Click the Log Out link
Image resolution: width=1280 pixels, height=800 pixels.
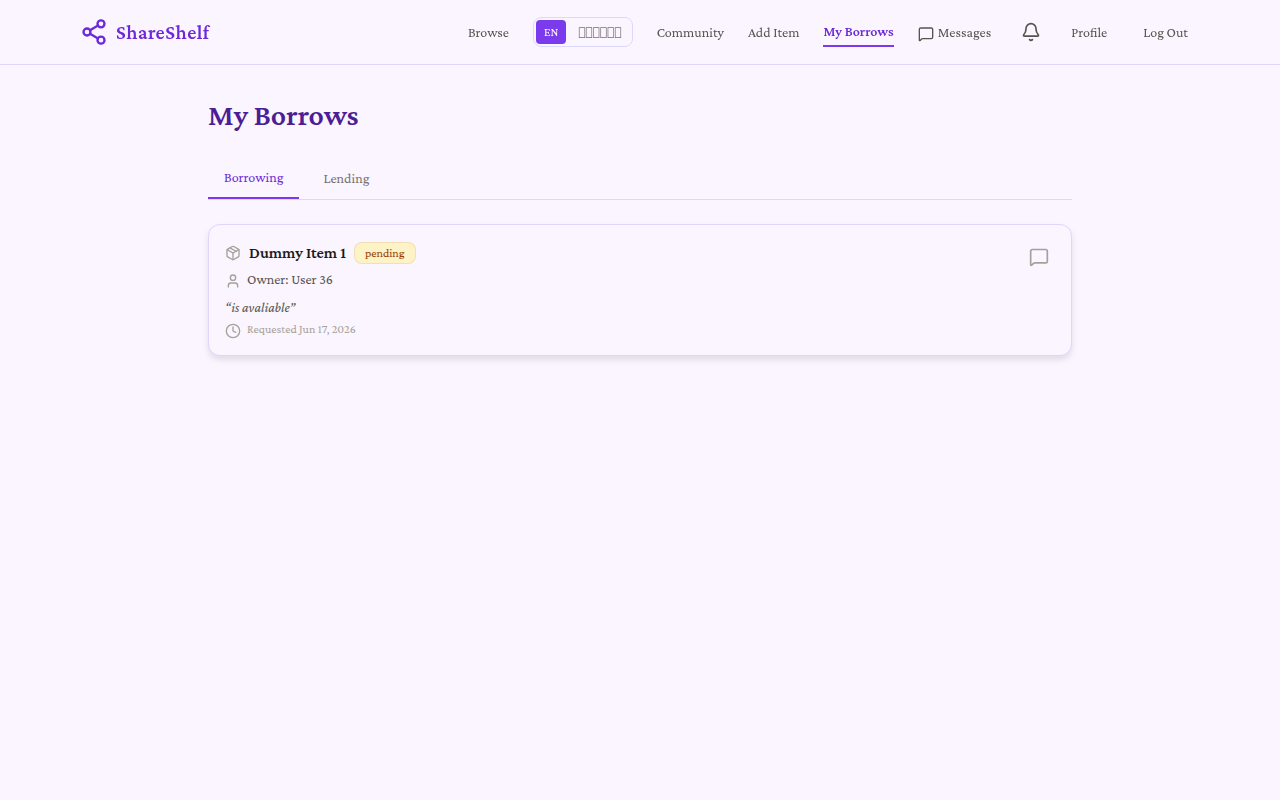point(1165,33)
